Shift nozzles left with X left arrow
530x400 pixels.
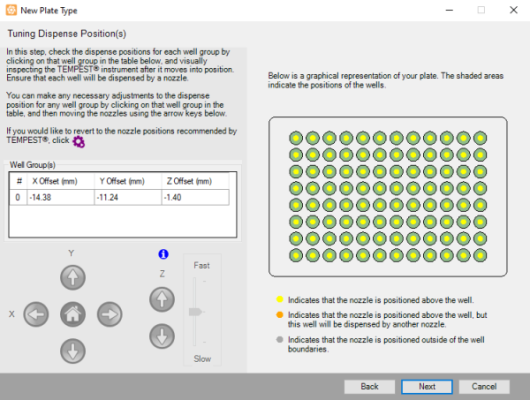click(36, 314)
